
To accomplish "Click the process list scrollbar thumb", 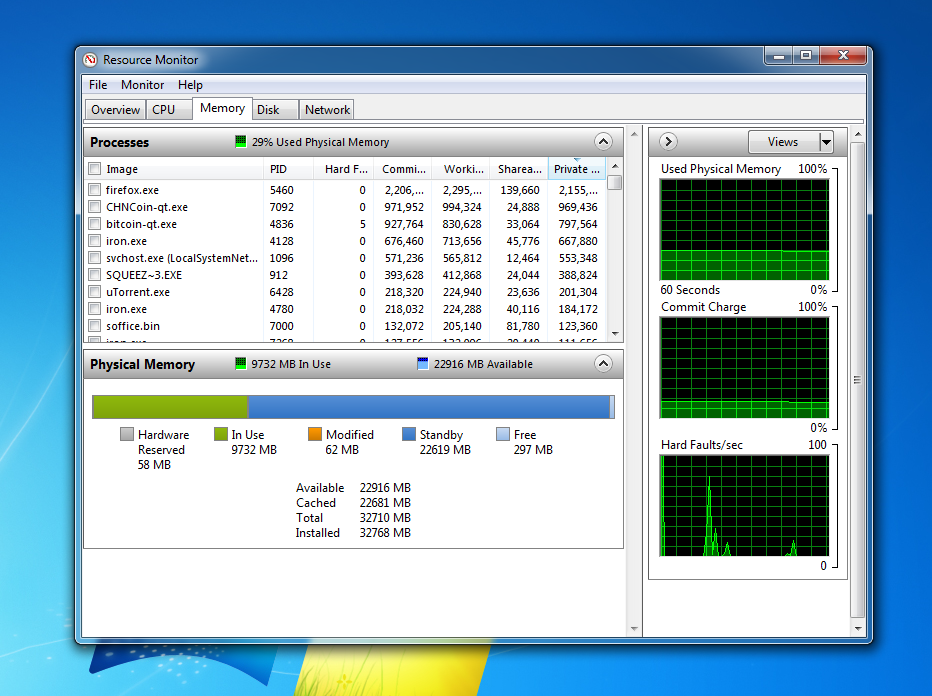I will 615,182.
